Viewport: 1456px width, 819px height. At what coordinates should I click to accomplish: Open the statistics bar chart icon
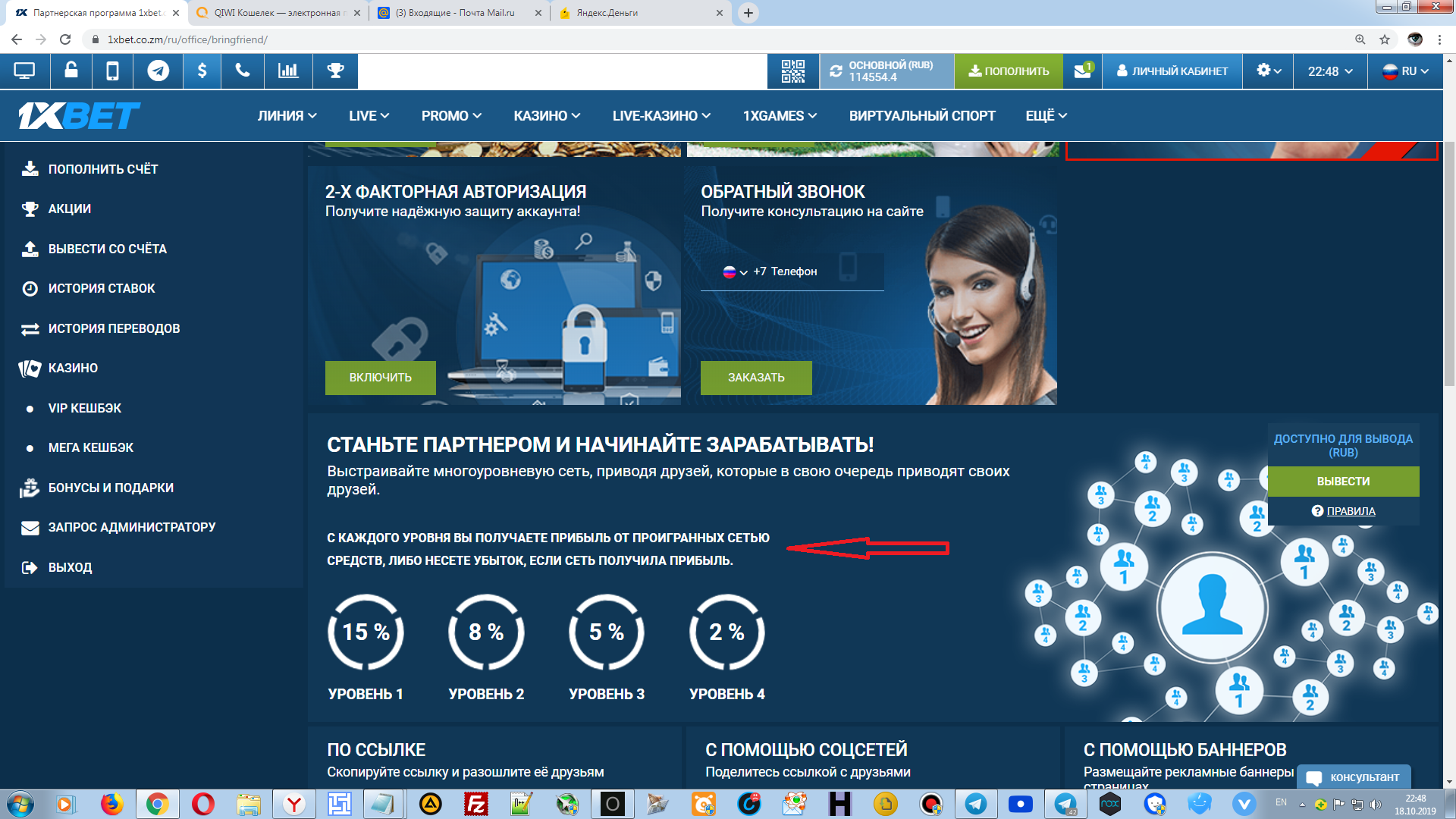tap(288, 71)
